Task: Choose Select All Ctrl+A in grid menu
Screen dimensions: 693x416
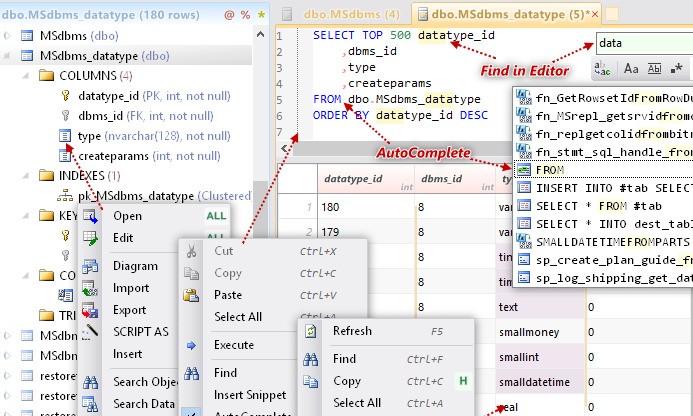Action: click(x=386, y=403)
